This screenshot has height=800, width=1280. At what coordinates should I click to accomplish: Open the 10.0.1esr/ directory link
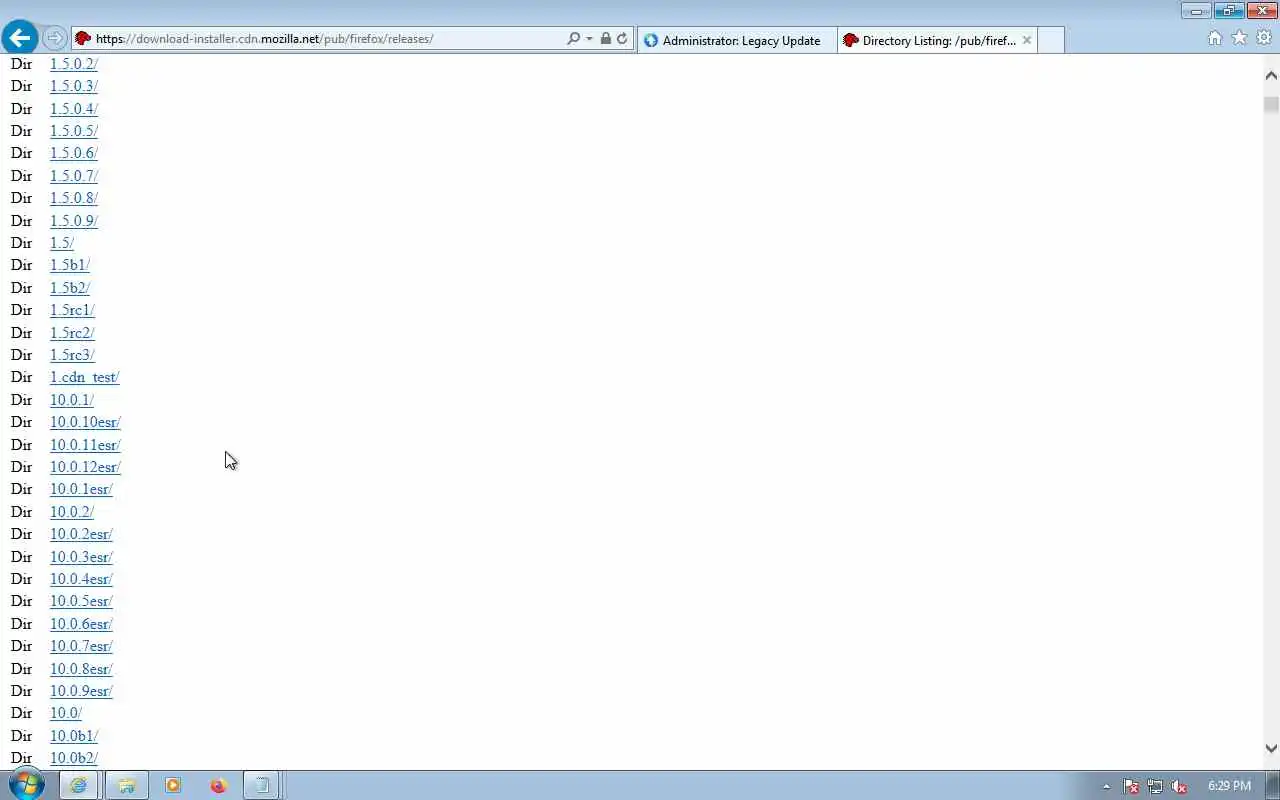click(x=81, y=489)
